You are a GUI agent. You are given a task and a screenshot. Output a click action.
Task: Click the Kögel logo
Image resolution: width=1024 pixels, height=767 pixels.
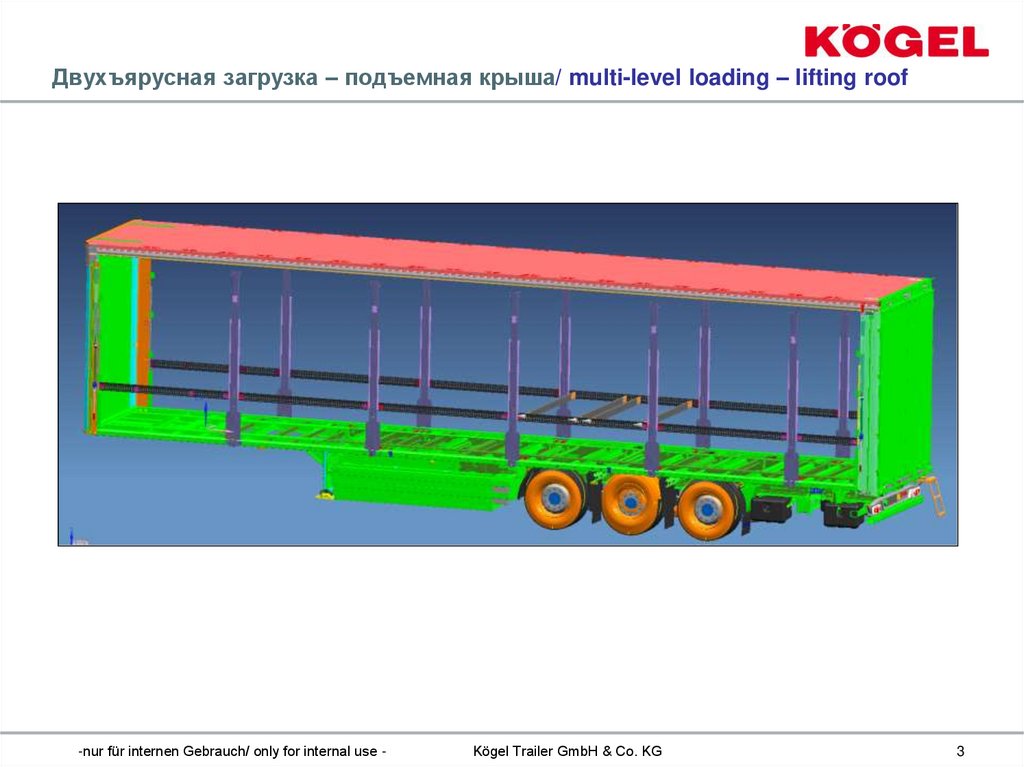pos(895,36)
